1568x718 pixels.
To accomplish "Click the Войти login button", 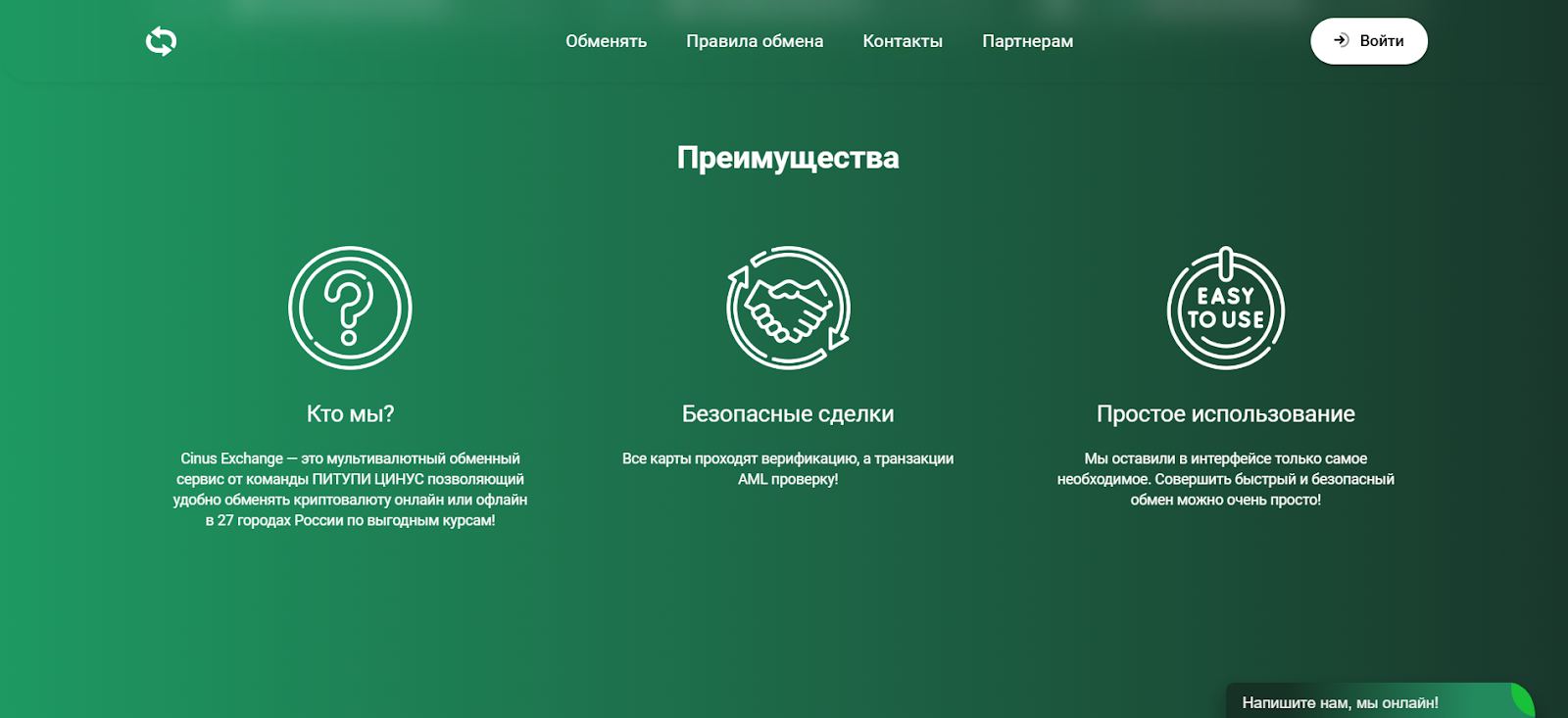I will click(x=1368, y=41).
